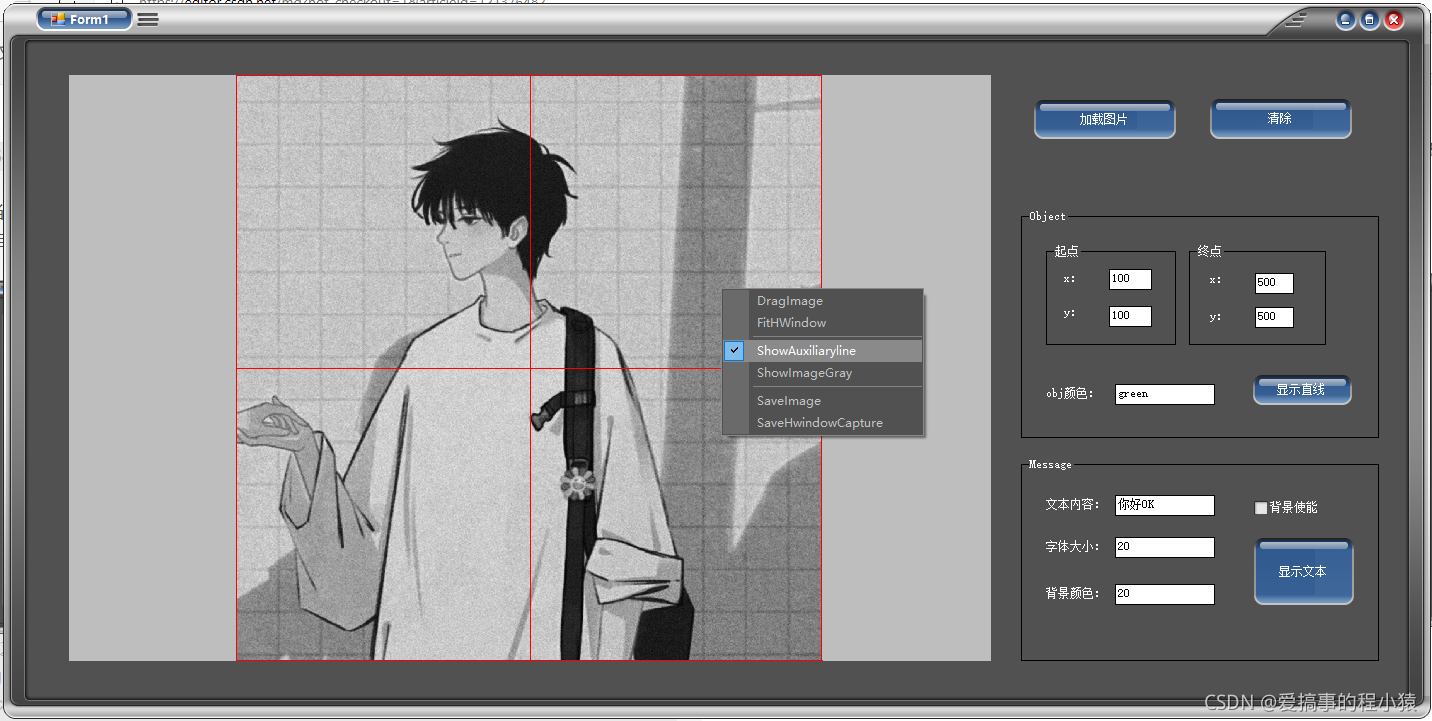The height and width of the screenshot is (721, 1432).
Task: Open the striped title bar menu icon
Action: click(1296, 19)
